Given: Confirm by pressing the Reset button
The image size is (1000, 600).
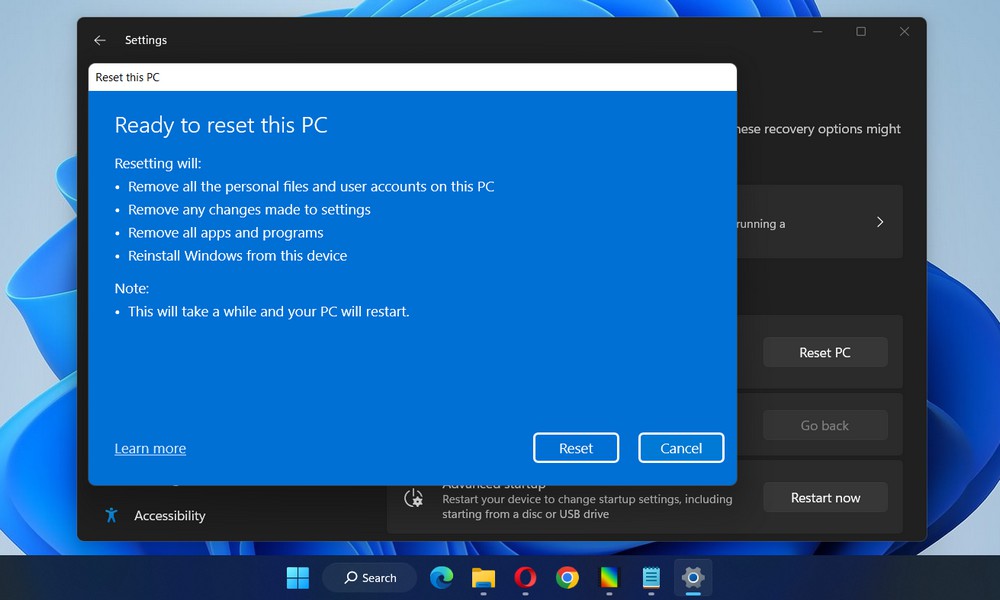Looking at the screenshot, I should pyautogui.click(x=576, y=448).
